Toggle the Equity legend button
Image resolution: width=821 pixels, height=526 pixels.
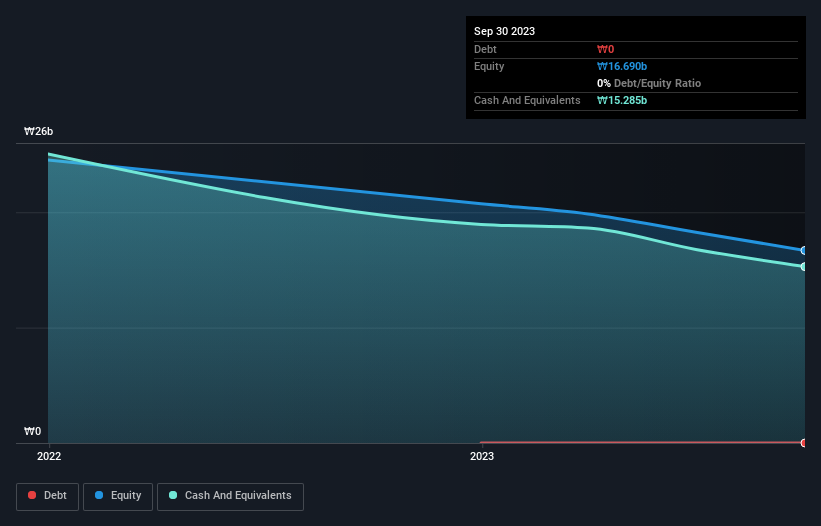click(118, 496)
